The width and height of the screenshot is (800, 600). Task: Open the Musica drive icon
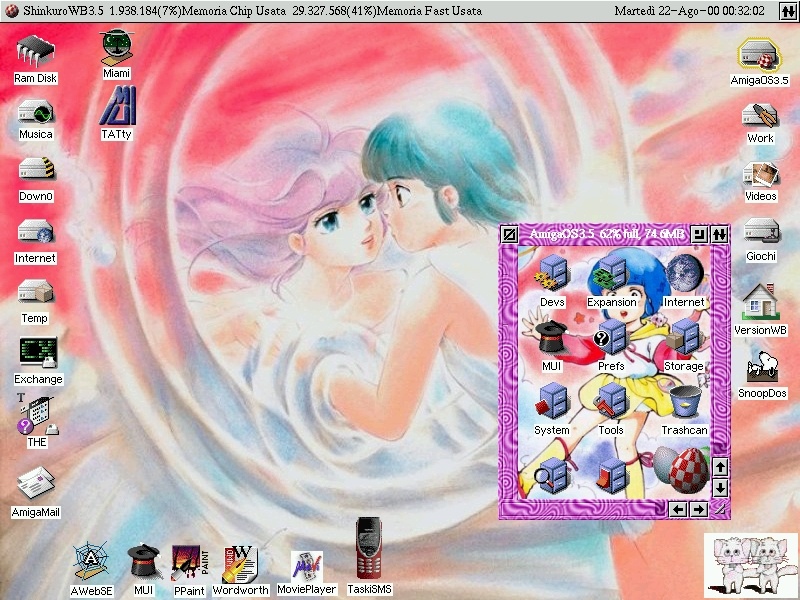point(36,111)
